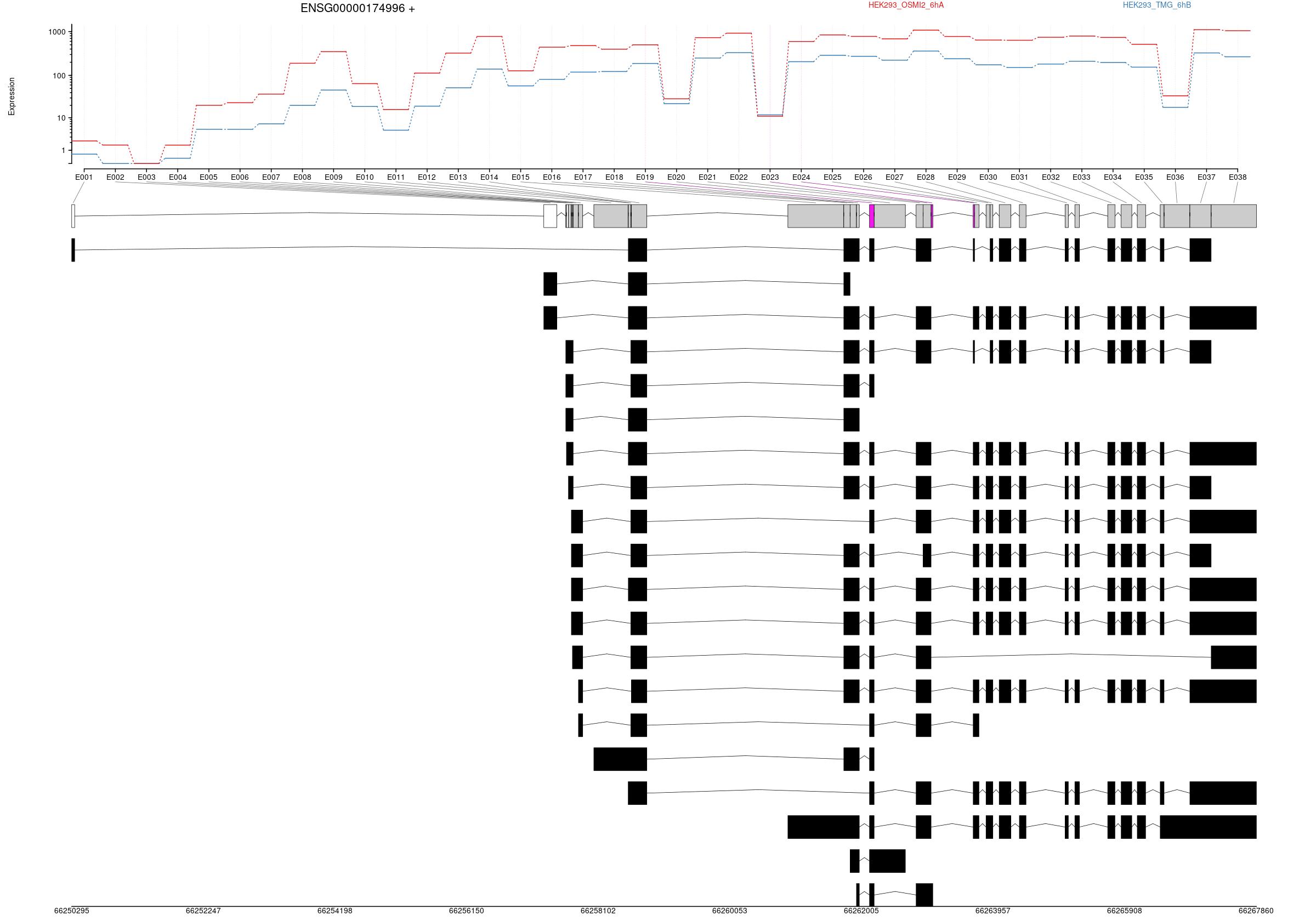Screen dimensions: 1316x921
Task: Click exon label E019
Action: (645, 177)
